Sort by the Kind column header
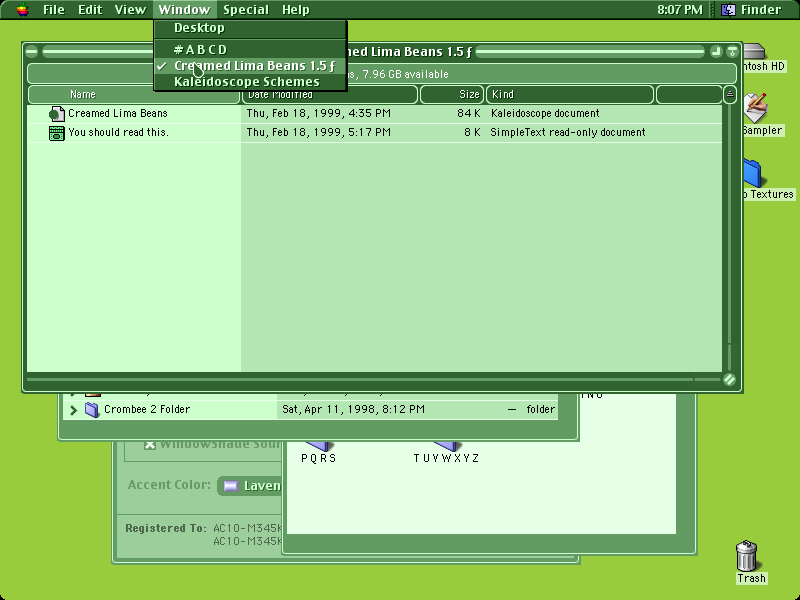 pos(570,94)
